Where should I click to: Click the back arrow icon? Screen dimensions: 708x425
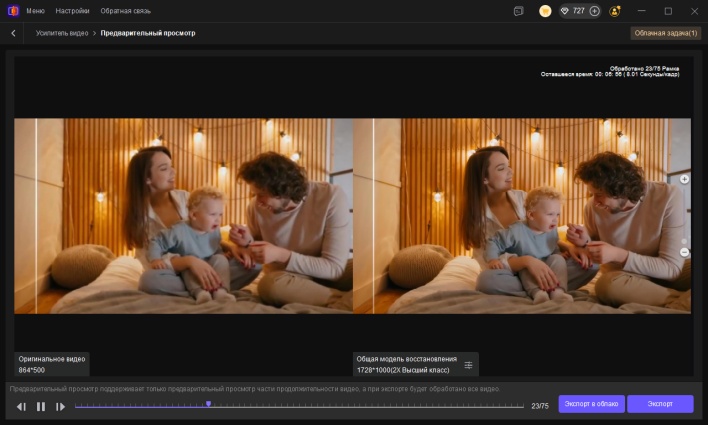(x=13, y=33)
